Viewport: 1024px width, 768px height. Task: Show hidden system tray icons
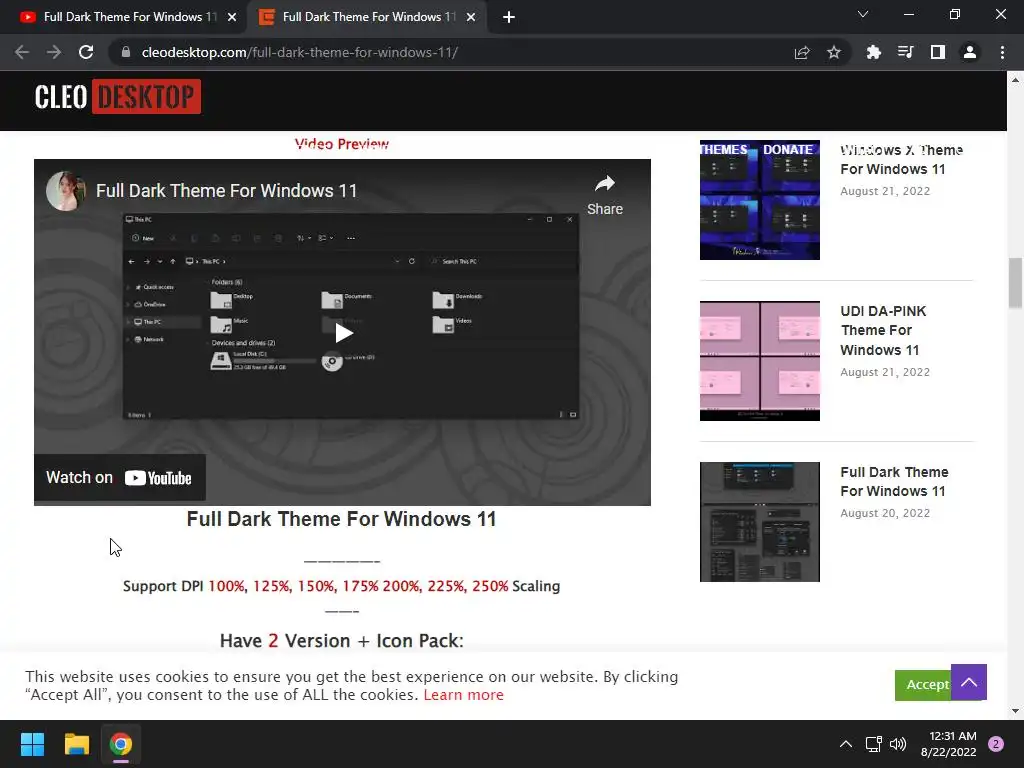click(x=846, y=744)
